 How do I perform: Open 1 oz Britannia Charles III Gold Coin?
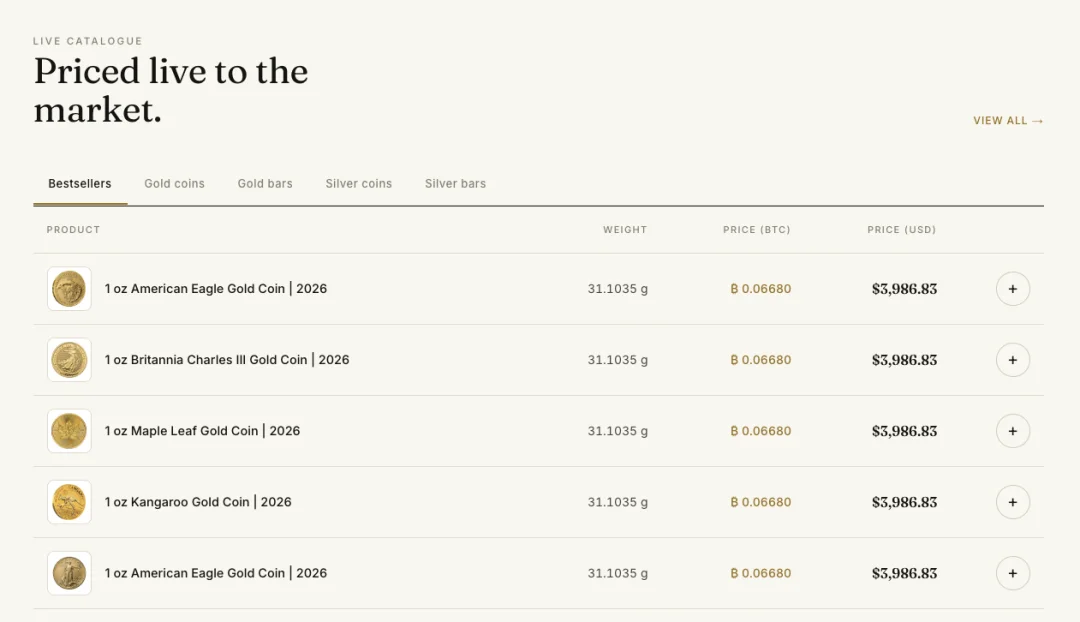(x=227, y=360)
